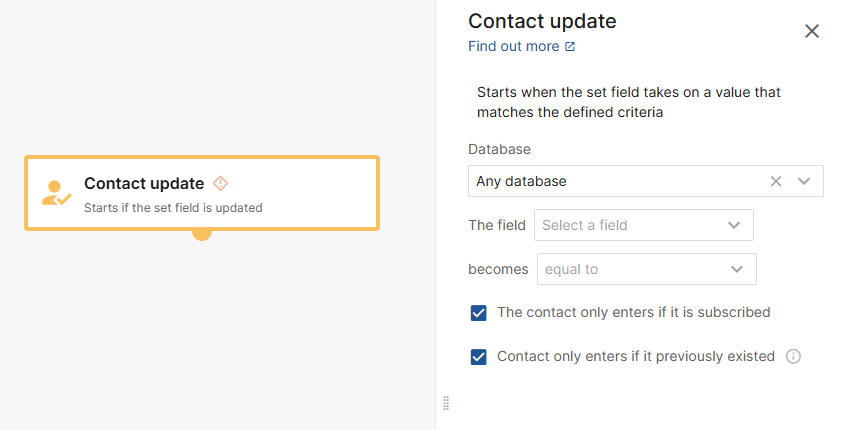Image resolution: width=843 pixels, height=430 pixels.
Task: Click the chevron arrow of the equal to selector
Action: click(x=737, y=269)
